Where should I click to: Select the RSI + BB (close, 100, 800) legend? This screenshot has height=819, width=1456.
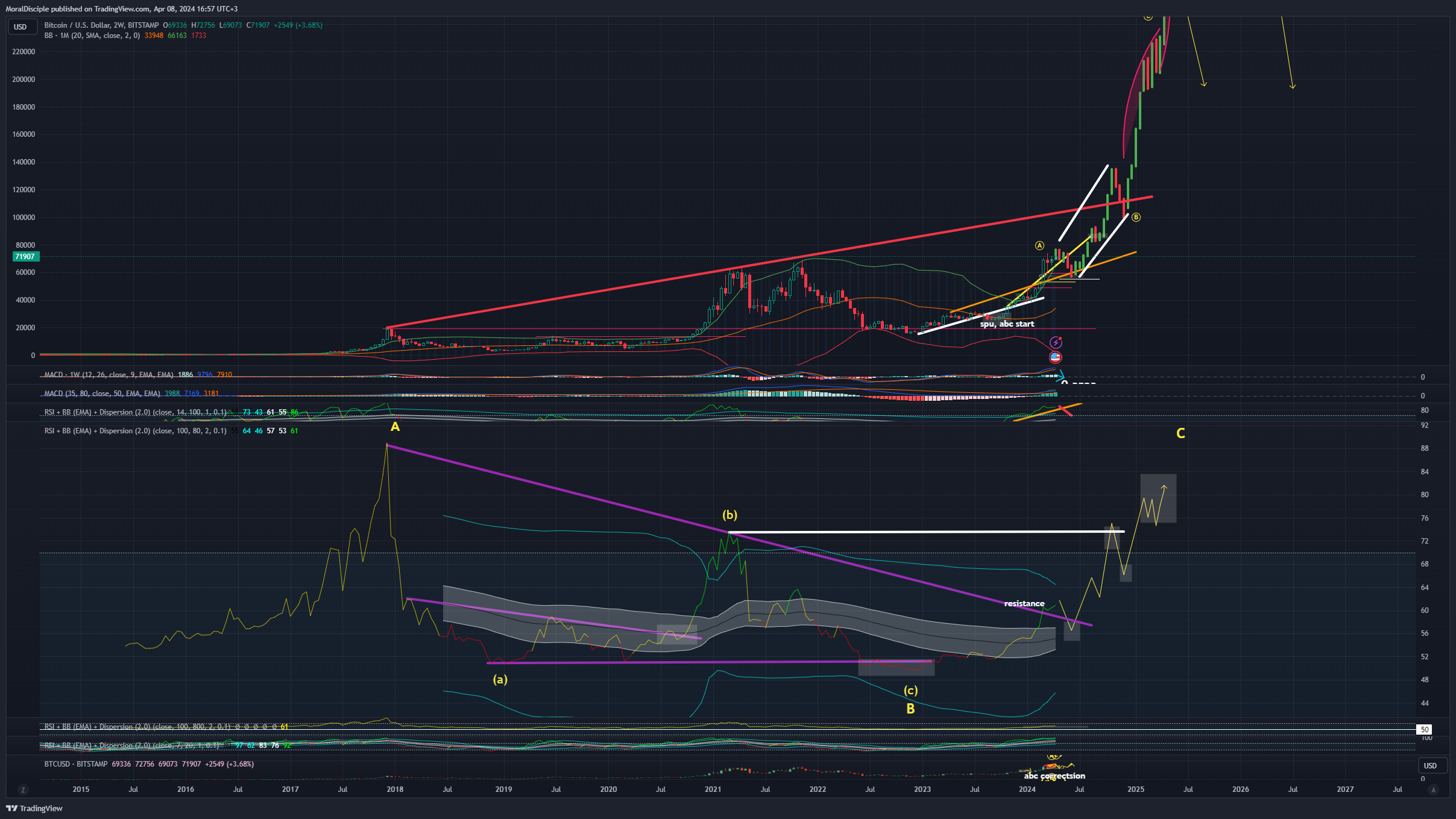pyautogui.click(x=137, y=727)
